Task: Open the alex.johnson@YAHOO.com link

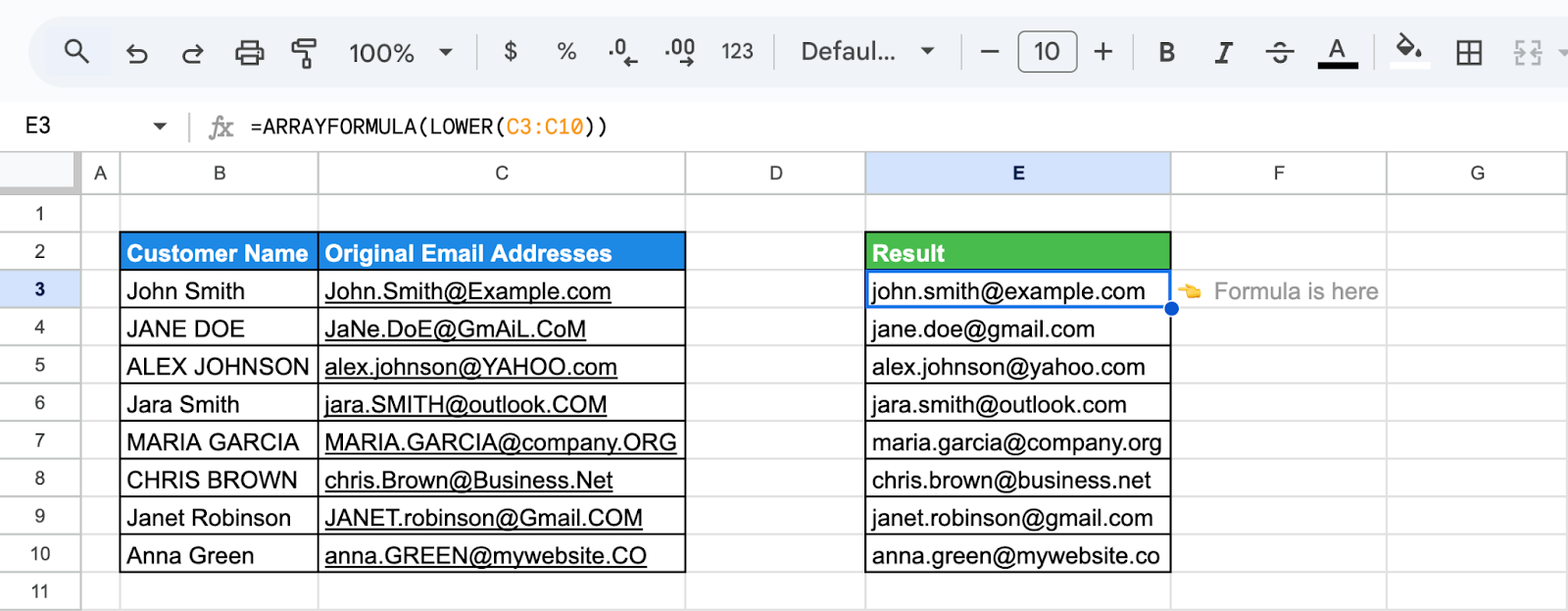Action: click(470, 367)
